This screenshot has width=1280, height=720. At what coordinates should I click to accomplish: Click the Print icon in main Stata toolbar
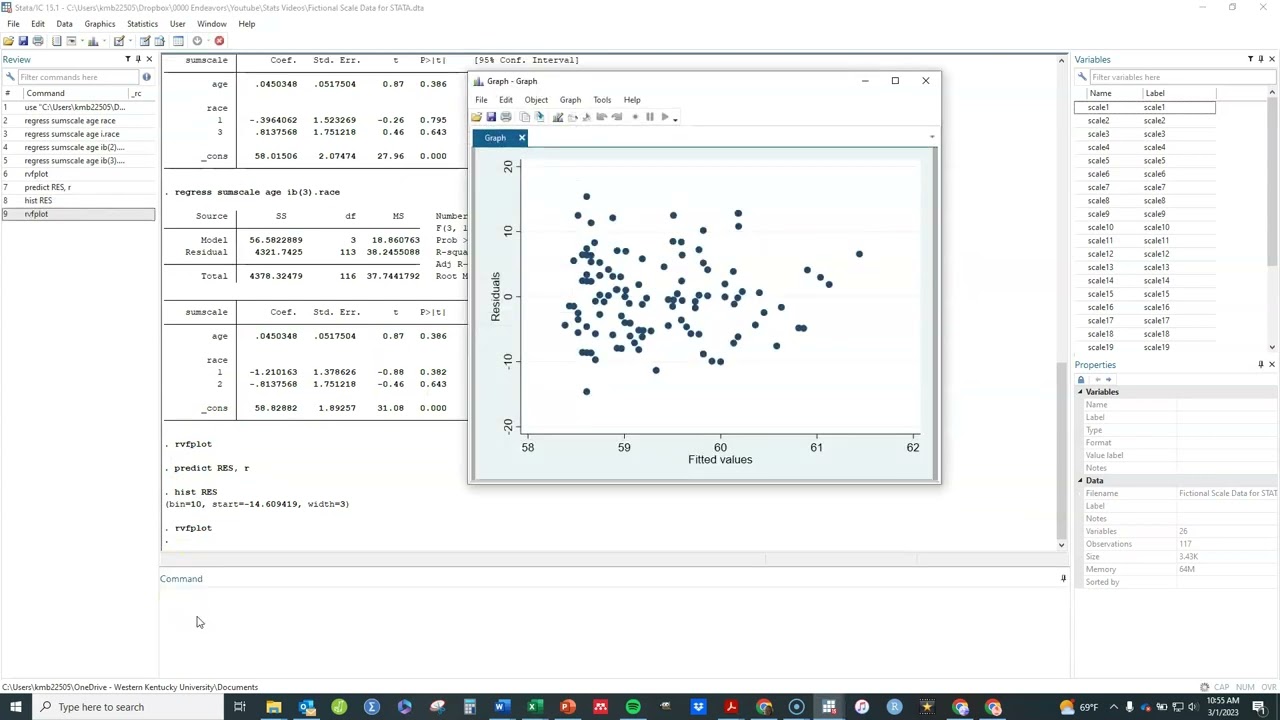[38, 41]
